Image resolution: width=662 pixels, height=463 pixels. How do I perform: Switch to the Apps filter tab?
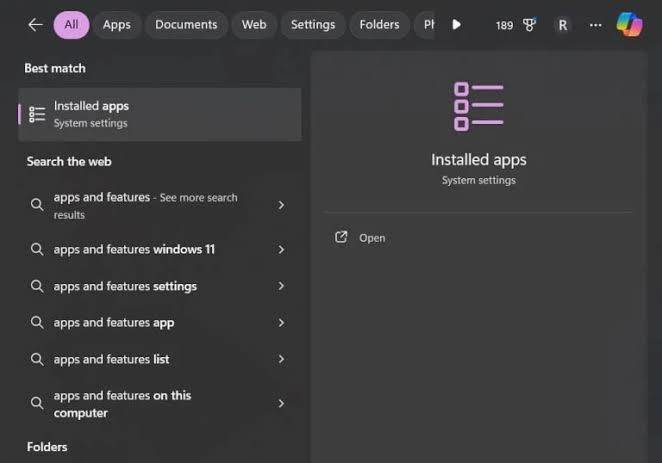pyautogui.click(x=117, y=25)
